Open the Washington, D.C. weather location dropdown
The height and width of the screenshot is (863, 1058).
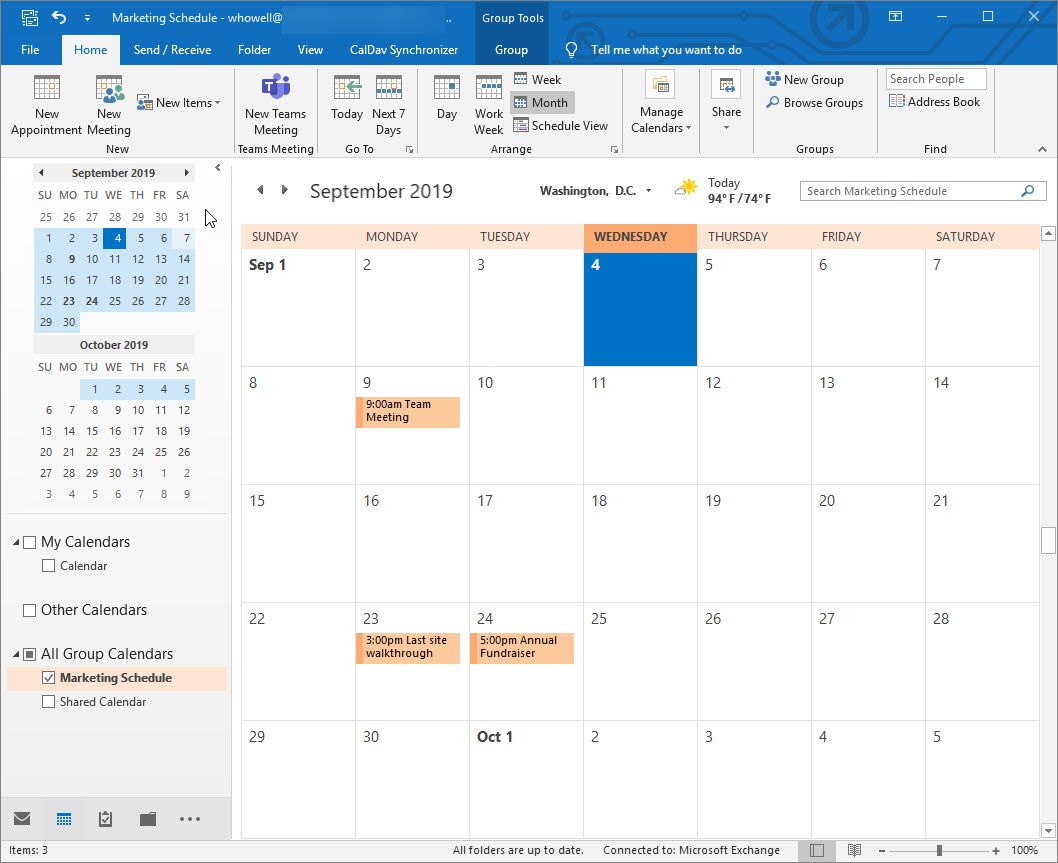(648, 191)
